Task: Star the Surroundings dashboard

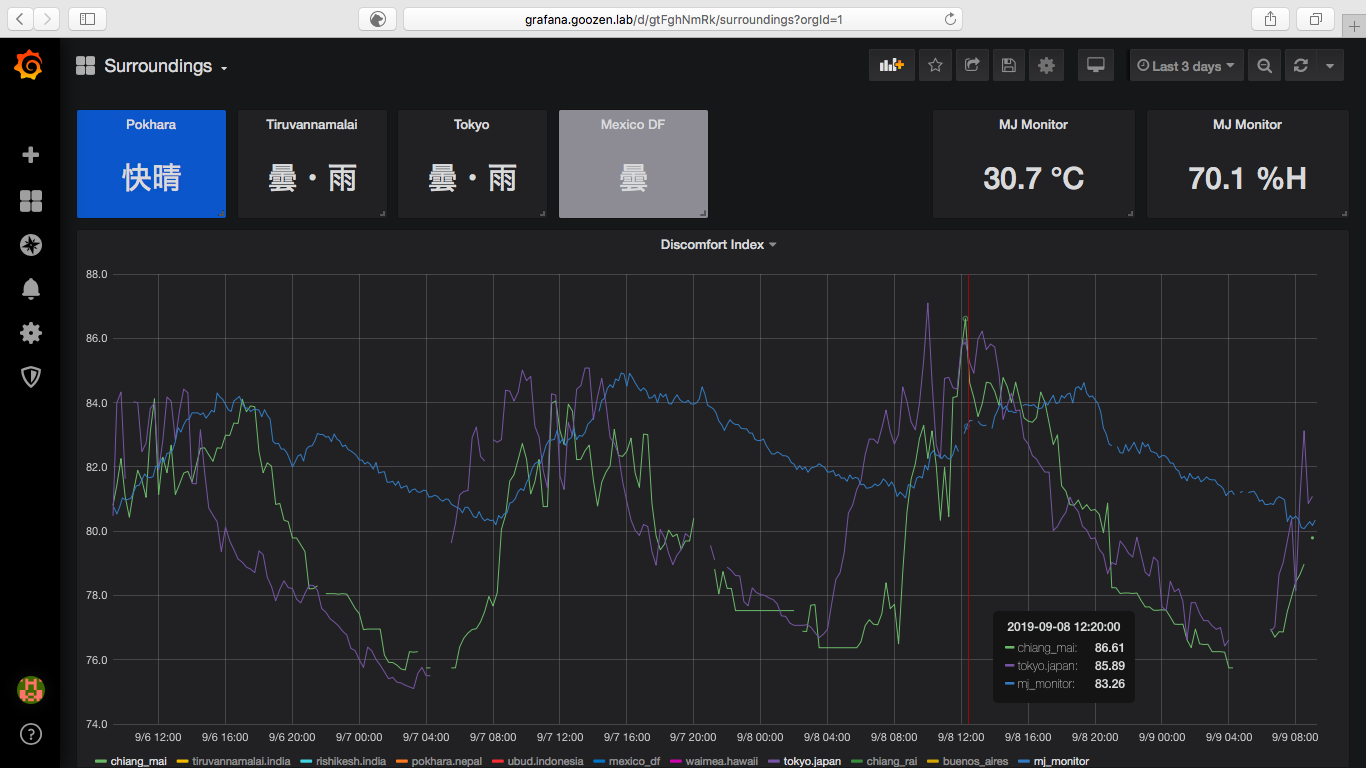Action: pyautogui.click(x=935, y=66)
